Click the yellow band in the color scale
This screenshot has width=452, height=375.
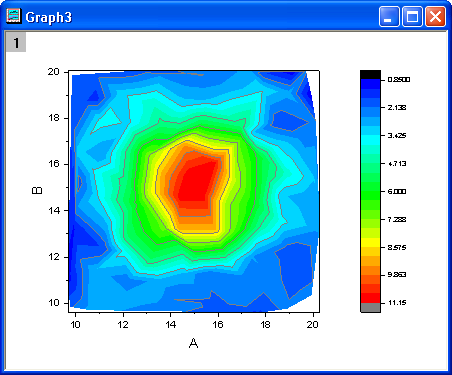pyautogui.click(x=370, y=242)
